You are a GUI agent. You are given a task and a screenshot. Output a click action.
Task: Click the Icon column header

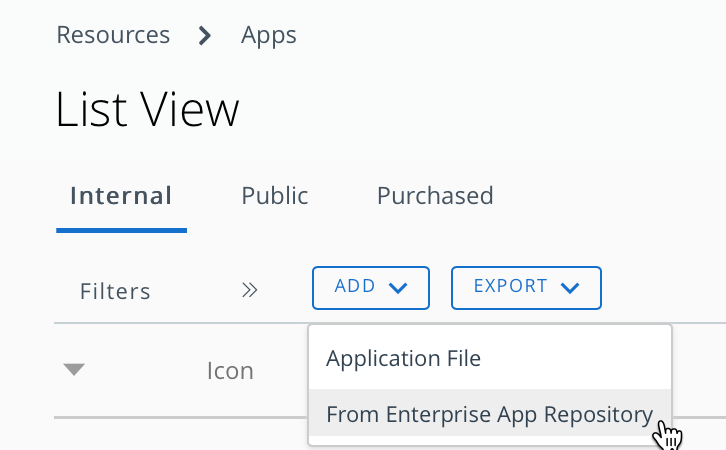click(x=230, y=371)
